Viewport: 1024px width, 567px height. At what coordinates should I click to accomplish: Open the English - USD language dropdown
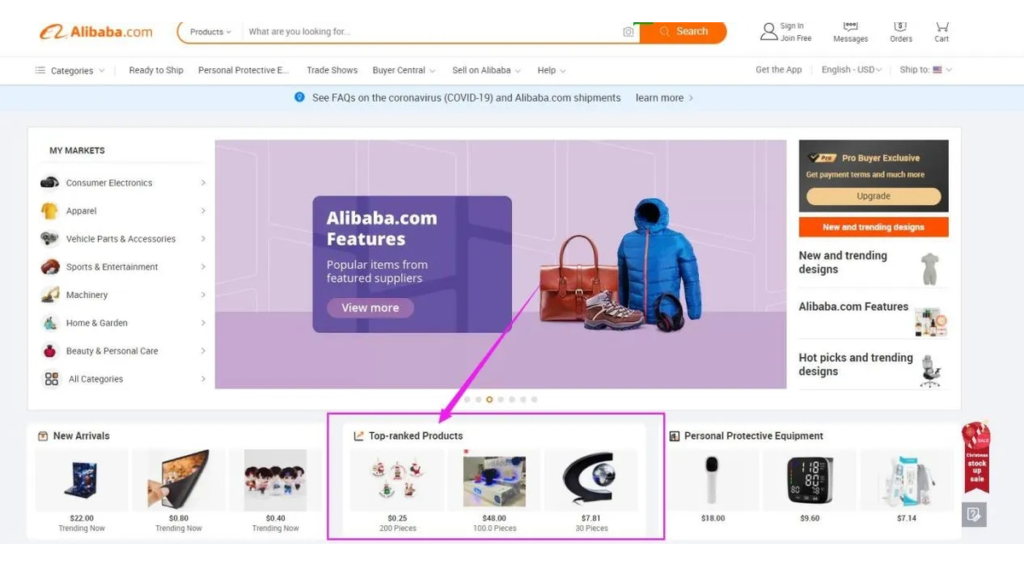851,70
